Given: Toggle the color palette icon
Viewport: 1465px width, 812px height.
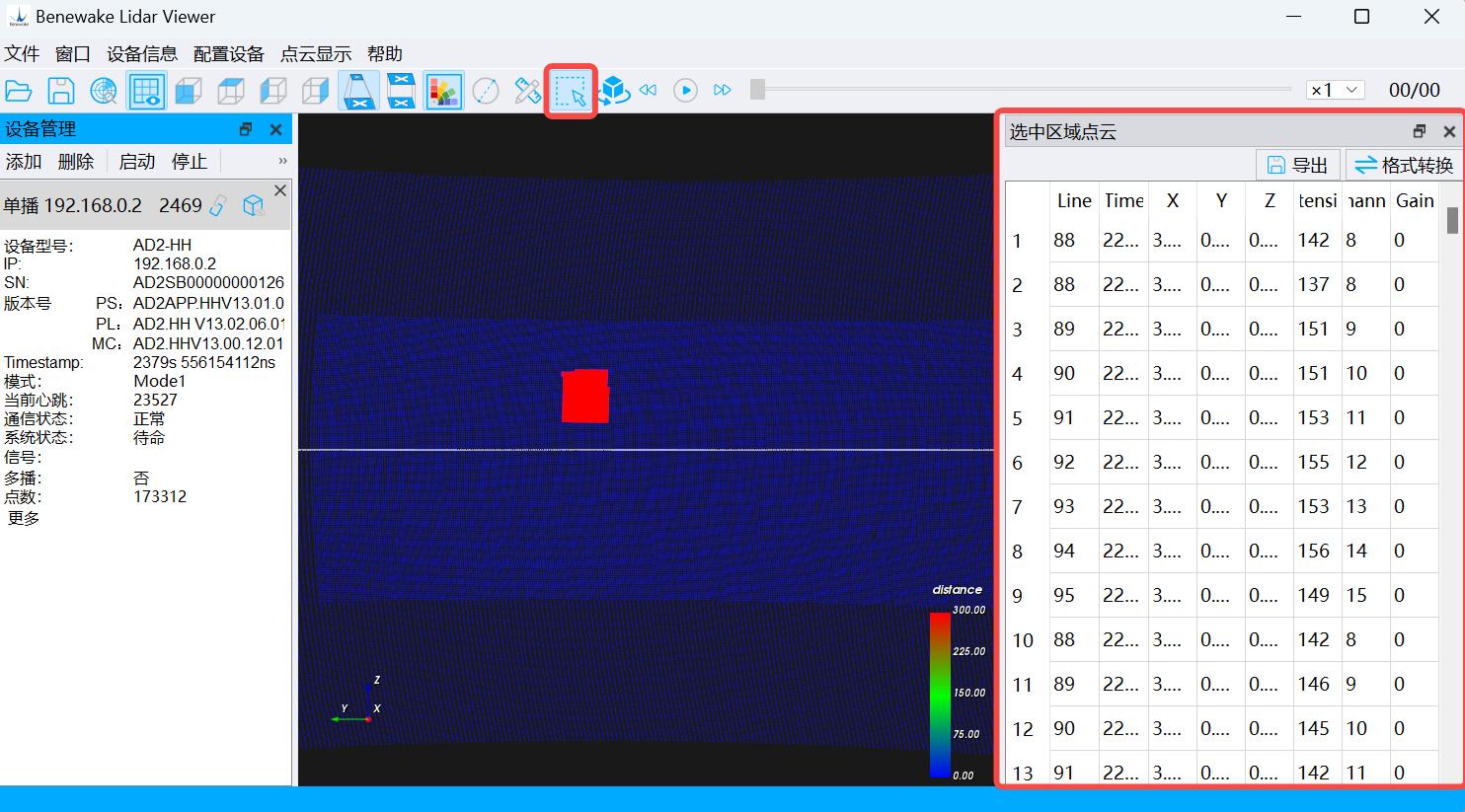Looking at the screenshot, I should click(x=443, y=91).
